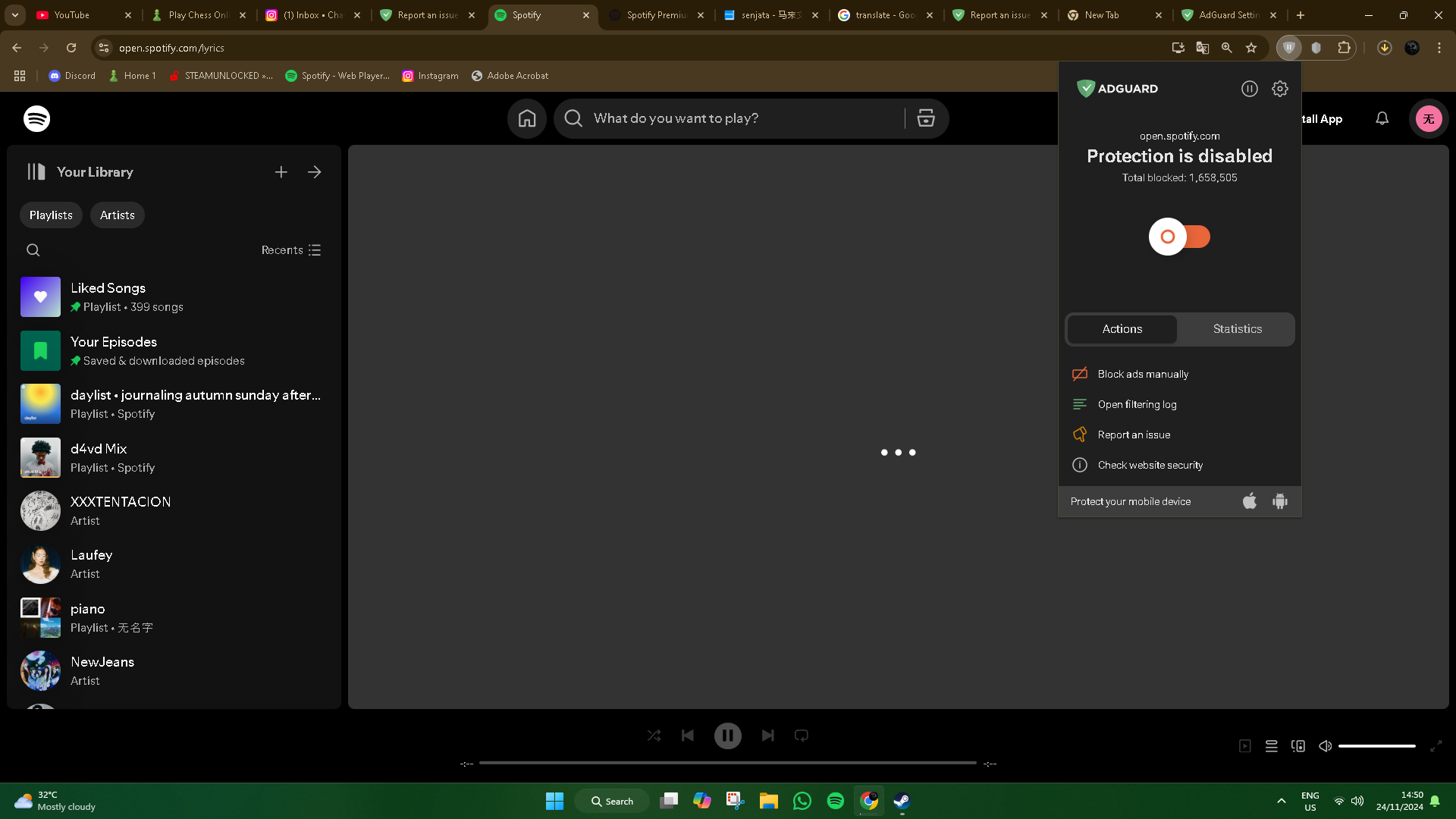Select the Spotify Premium browser tab
Image resolution: width=1456 pixels, height=819 pixels.
click(x=656, y=15)
